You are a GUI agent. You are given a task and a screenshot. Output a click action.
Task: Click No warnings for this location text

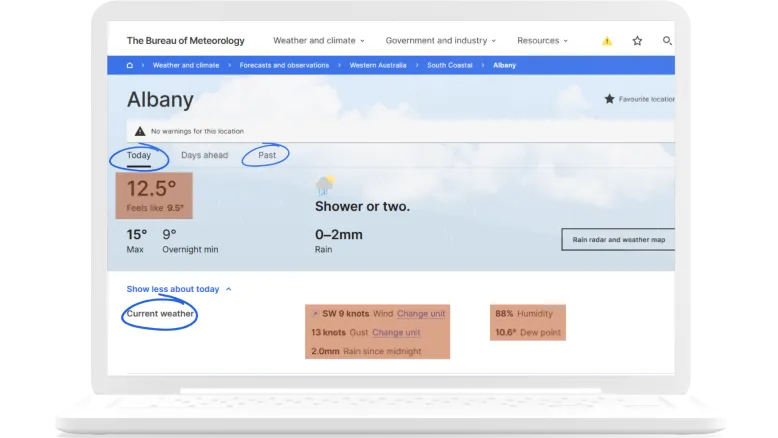click(197, 131)
